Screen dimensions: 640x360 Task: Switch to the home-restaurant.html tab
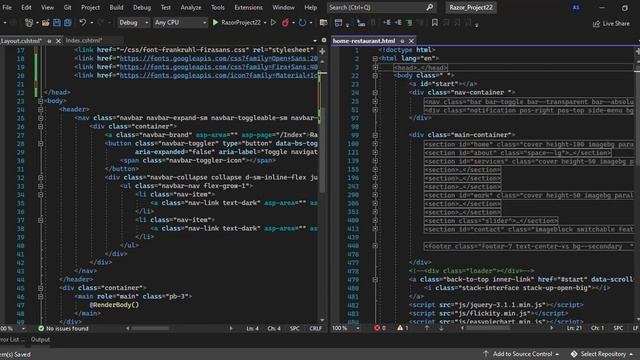tap(364, 41)
